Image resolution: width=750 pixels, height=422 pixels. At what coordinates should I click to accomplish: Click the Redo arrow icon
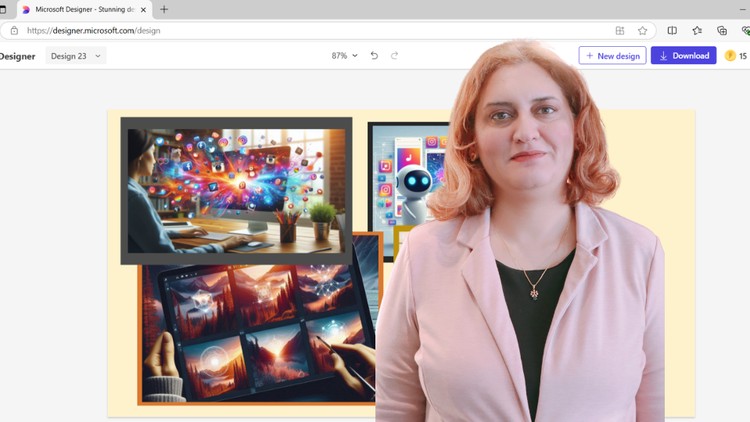[x=394, y=56]
